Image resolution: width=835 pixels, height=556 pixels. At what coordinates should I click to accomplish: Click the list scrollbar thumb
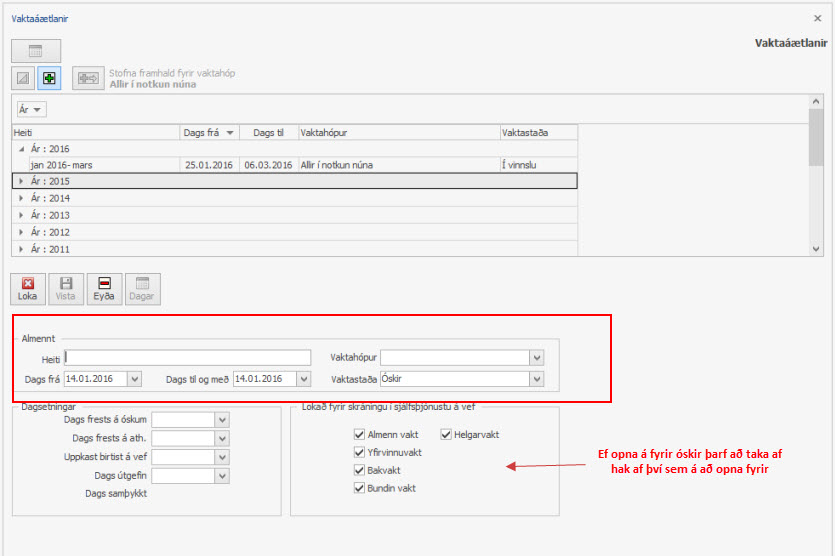(x=816, y=137)
